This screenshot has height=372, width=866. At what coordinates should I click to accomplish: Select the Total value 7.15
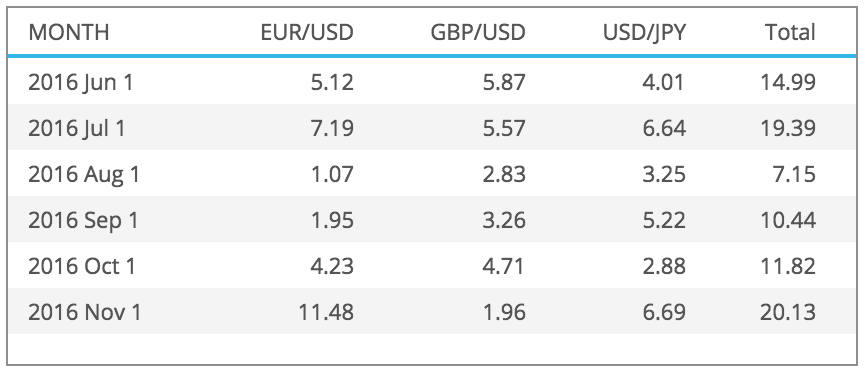pos(793,175)
